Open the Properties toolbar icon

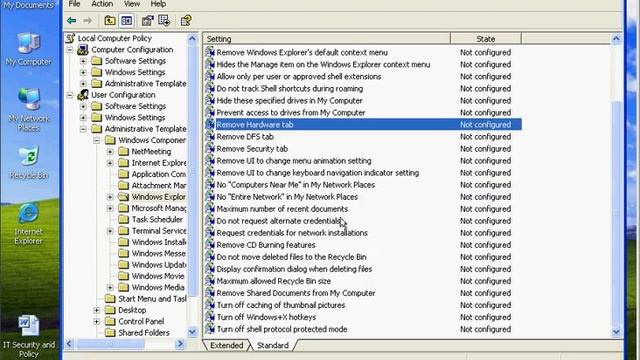click(147, 20)
